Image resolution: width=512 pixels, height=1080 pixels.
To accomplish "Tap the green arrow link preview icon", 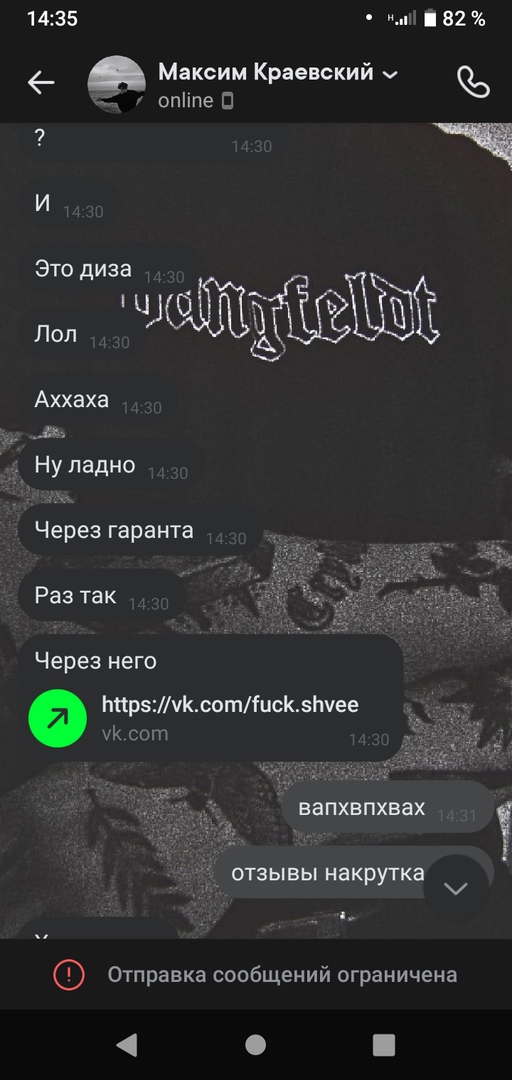I will point(57,718).
